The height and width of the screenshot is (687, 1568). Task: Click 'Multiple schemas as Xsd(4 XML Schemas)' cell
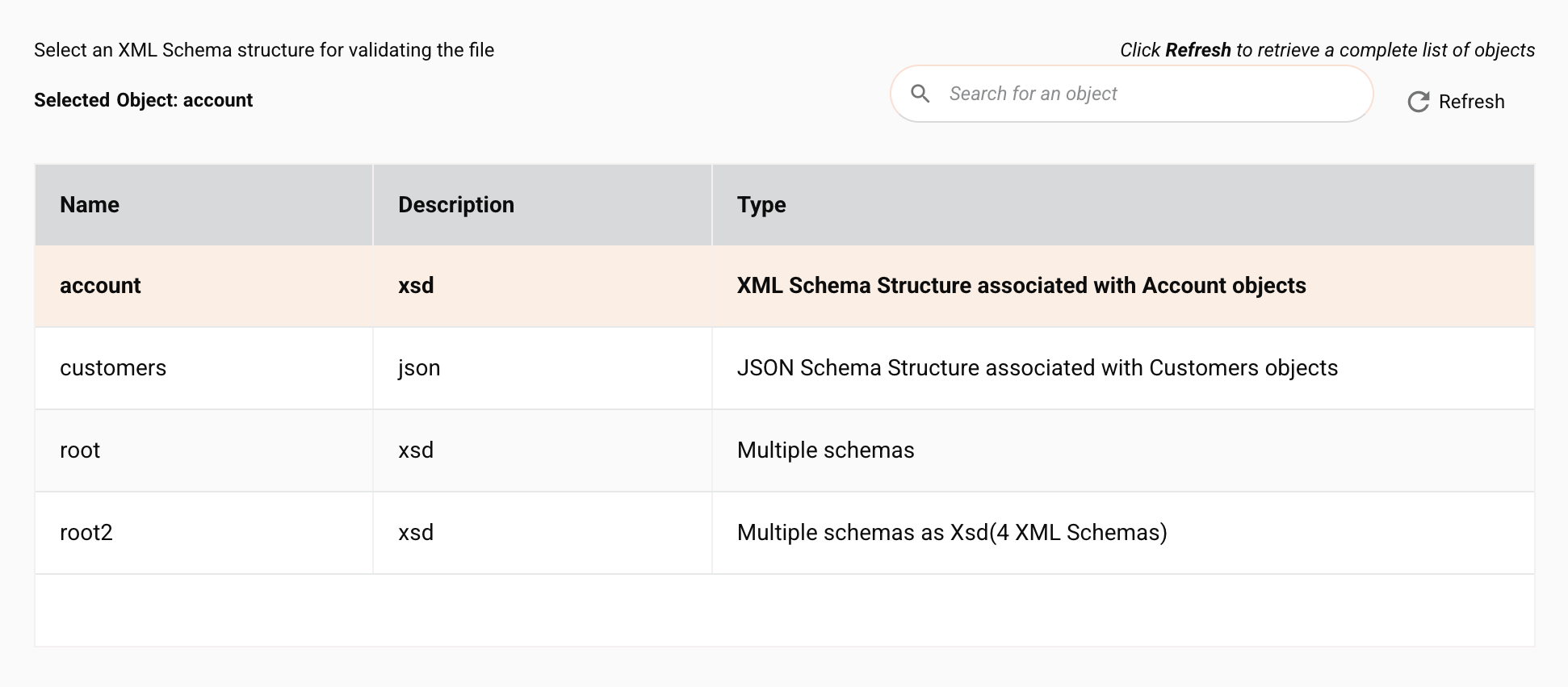point(952,533)
